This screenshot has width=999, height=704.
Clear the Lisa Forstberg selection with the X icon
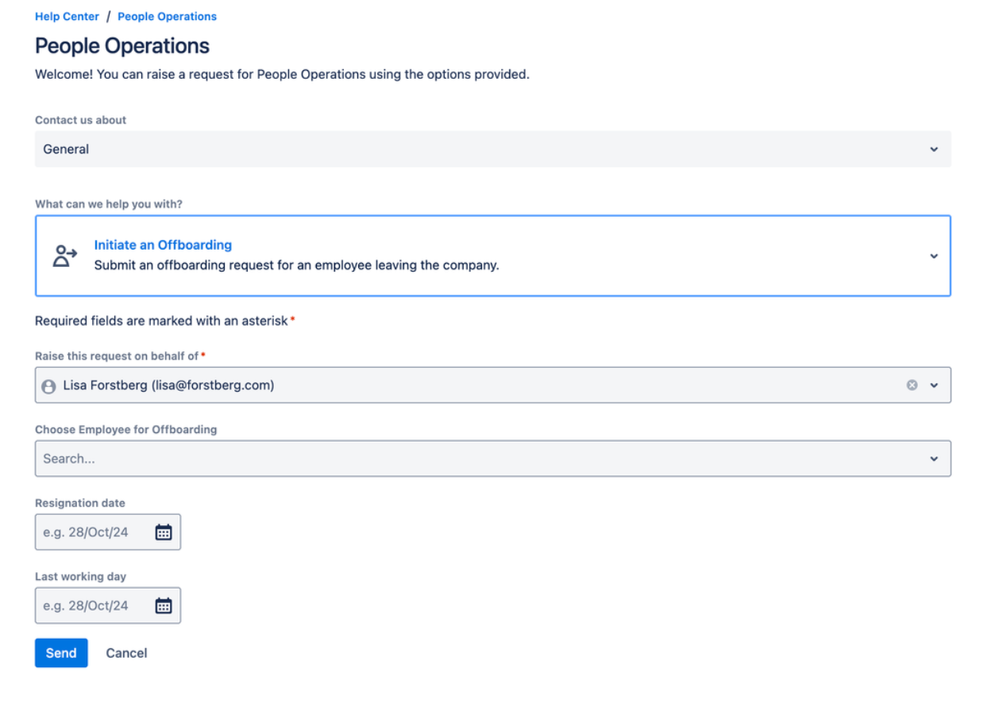click(912, 385)
